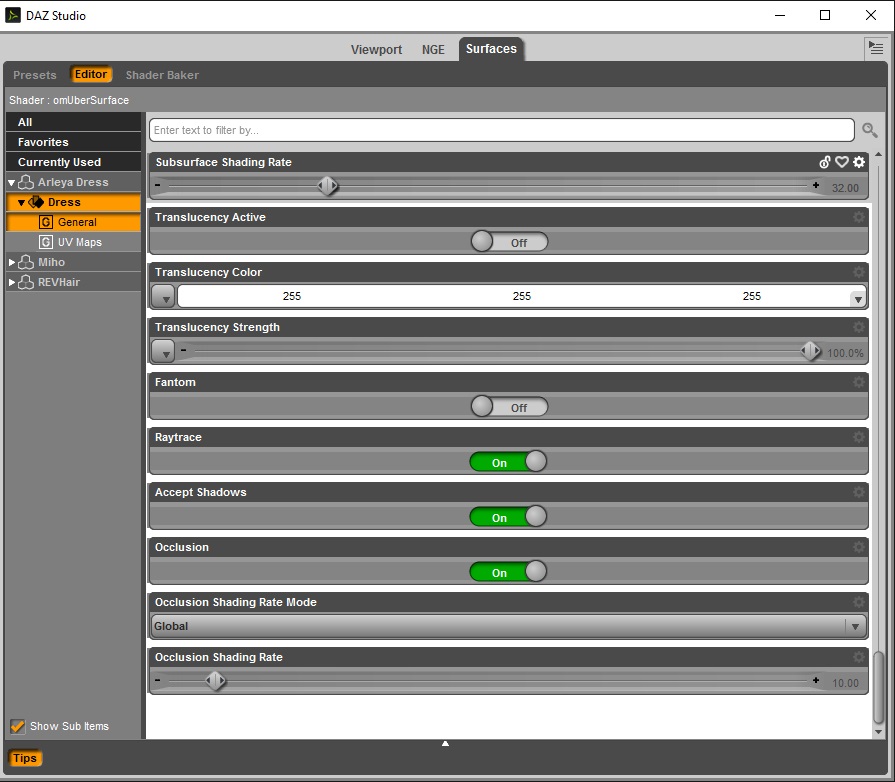The width and height of the screenshot is (895, 782).
Task: Toggle Translucency Active switch on
Action: click(509, 241)
